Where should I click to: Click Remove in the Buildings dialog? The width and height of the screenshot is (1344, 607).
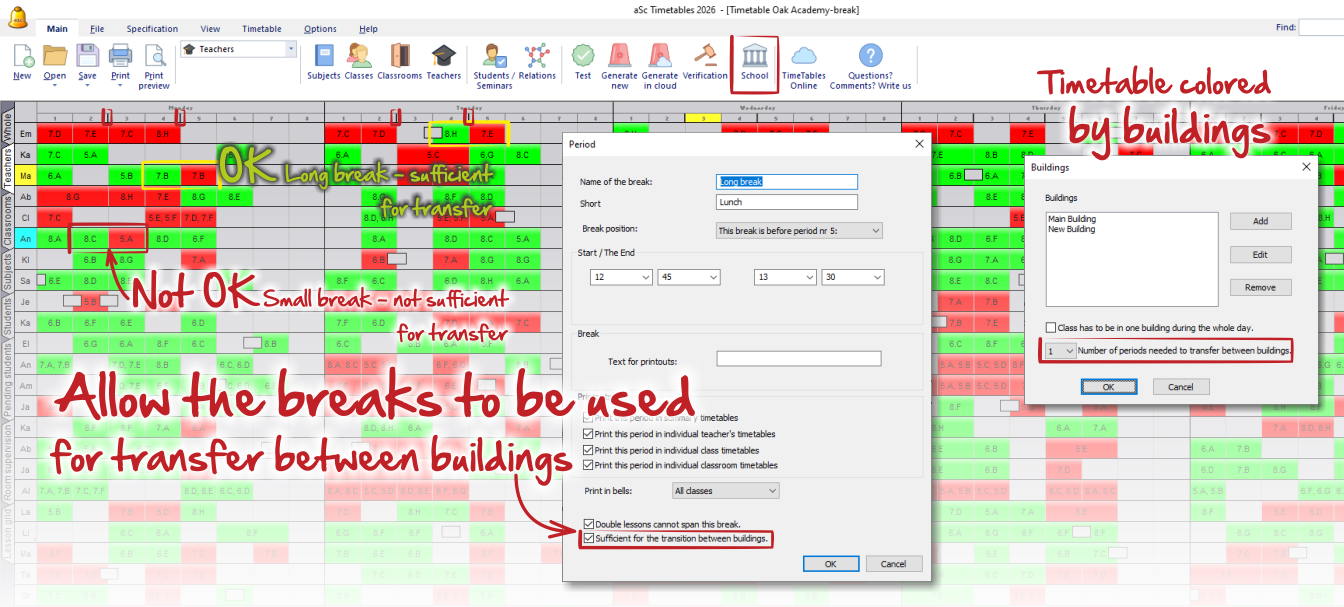(1260, 287)
